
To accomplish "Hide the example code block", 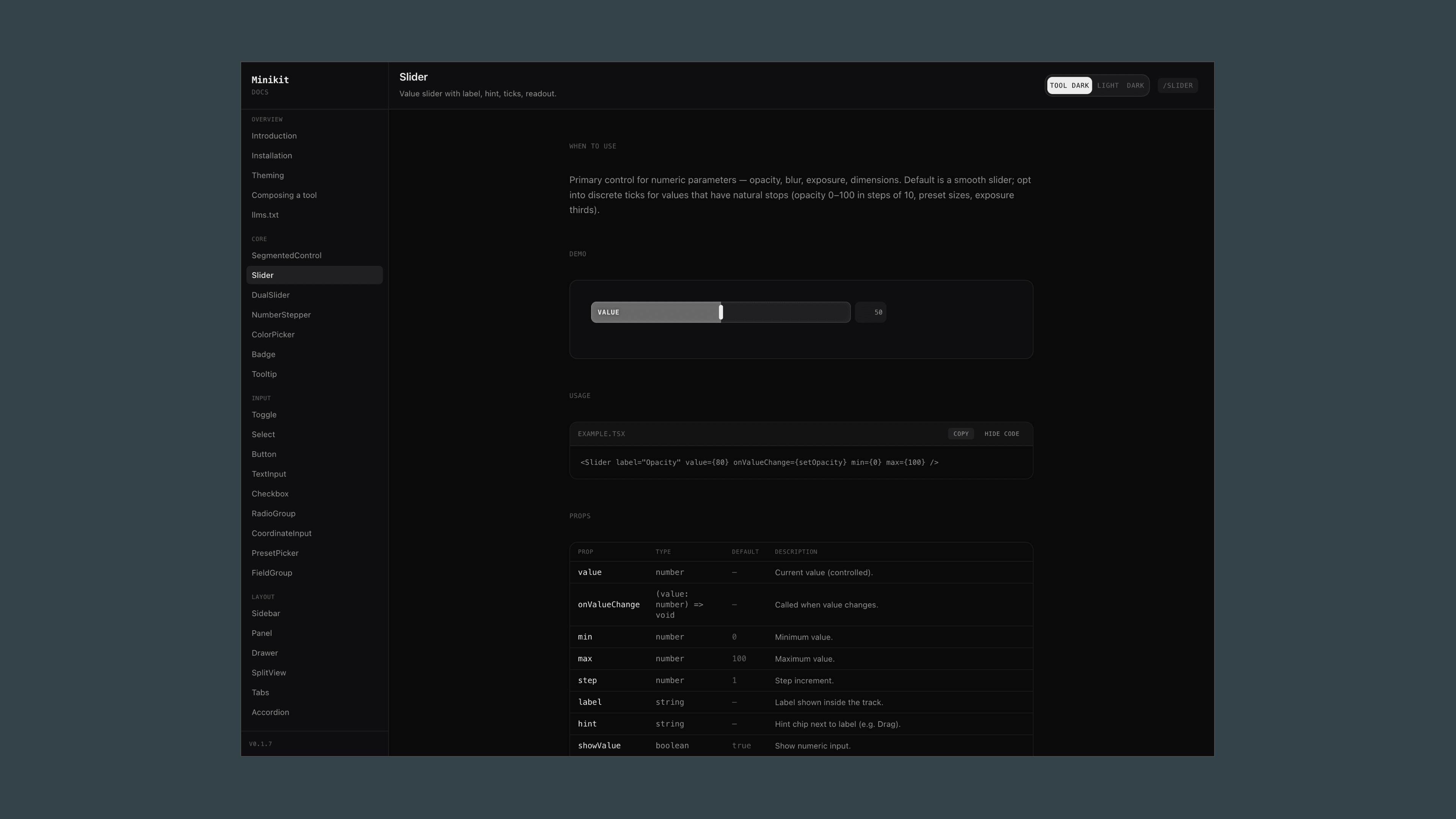I will 1001,433.
